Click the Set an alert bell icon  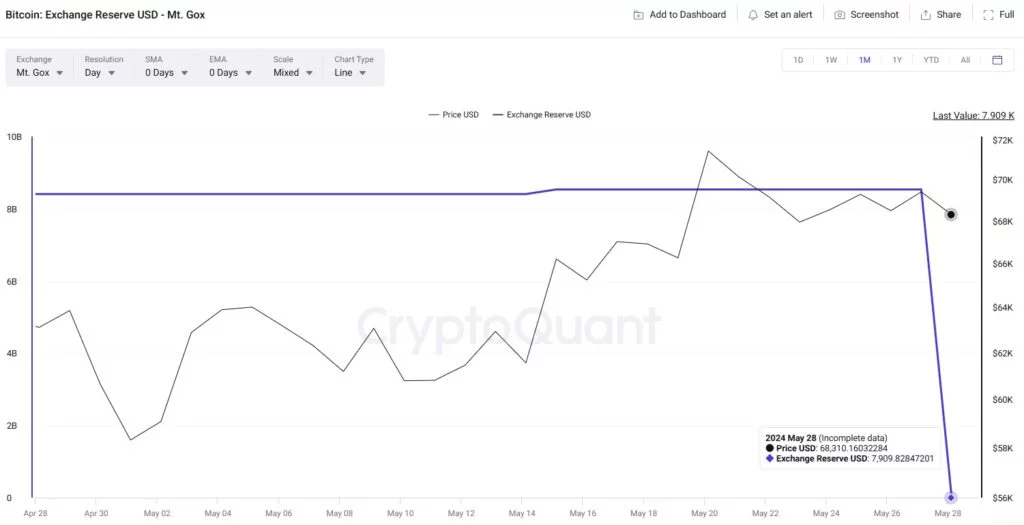(x=753, y=14)
